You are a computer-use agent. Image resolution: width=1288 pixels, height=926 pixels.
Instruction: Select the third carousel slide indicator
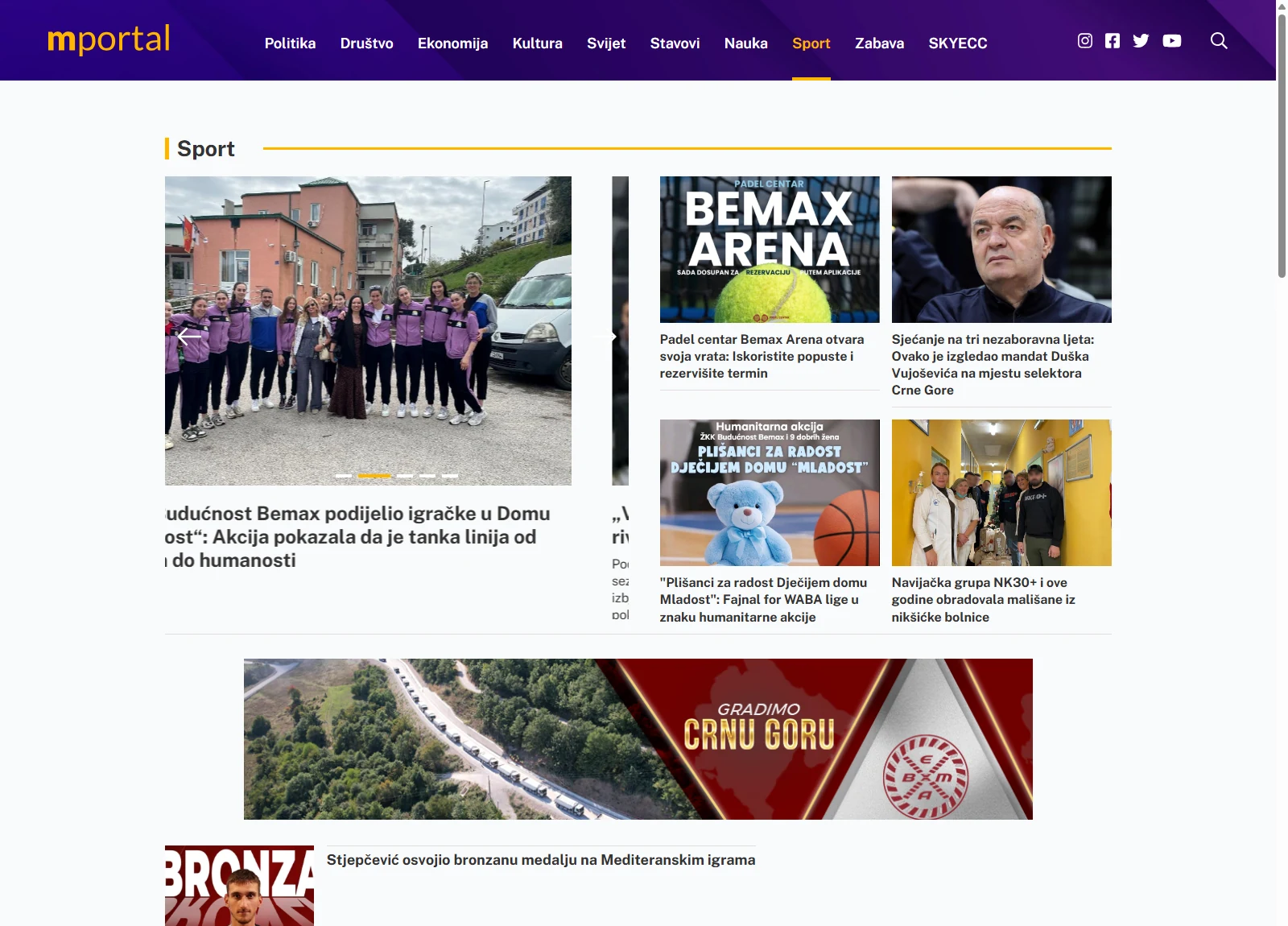point(405,476)
